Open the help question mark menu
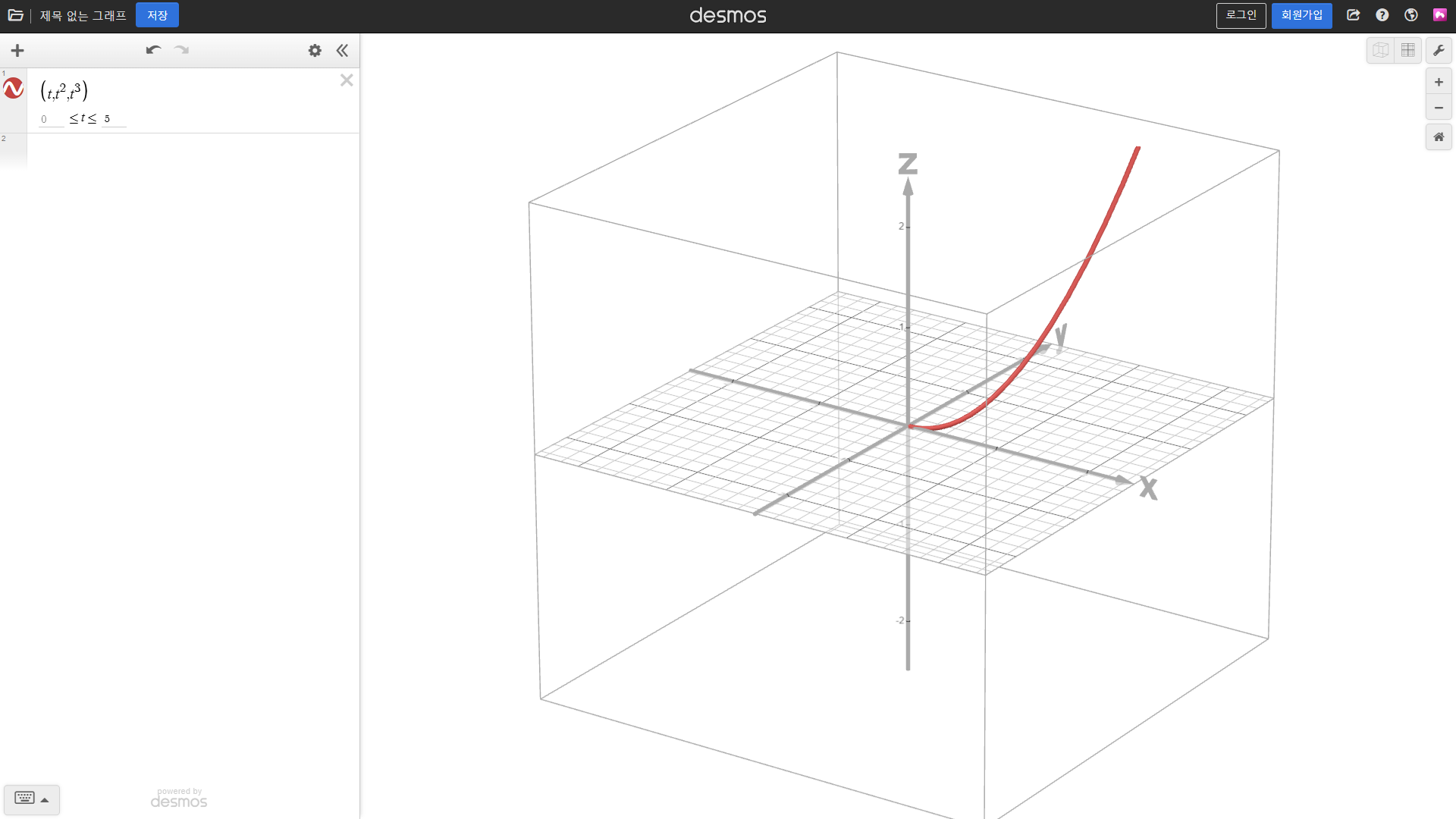 1382,15
